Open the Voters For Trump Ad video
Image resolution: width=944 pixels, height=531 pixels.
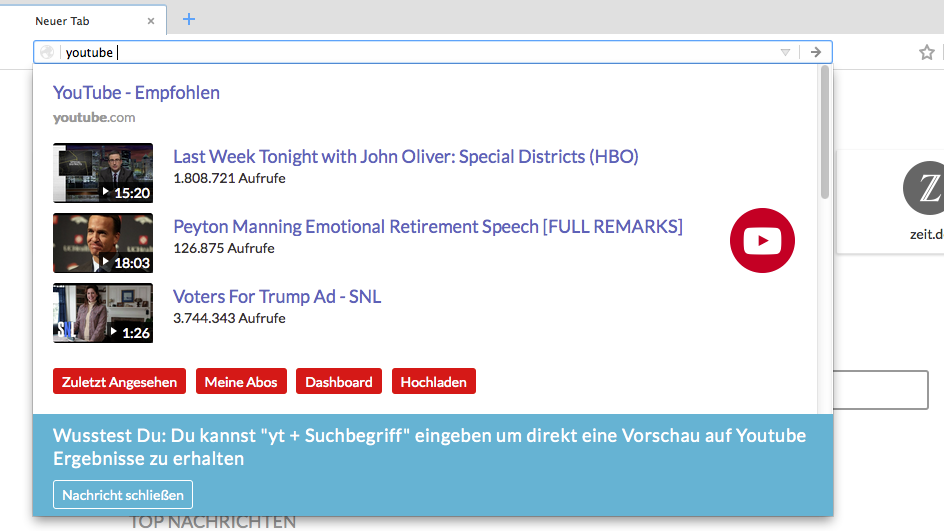(x=277, y=297)
